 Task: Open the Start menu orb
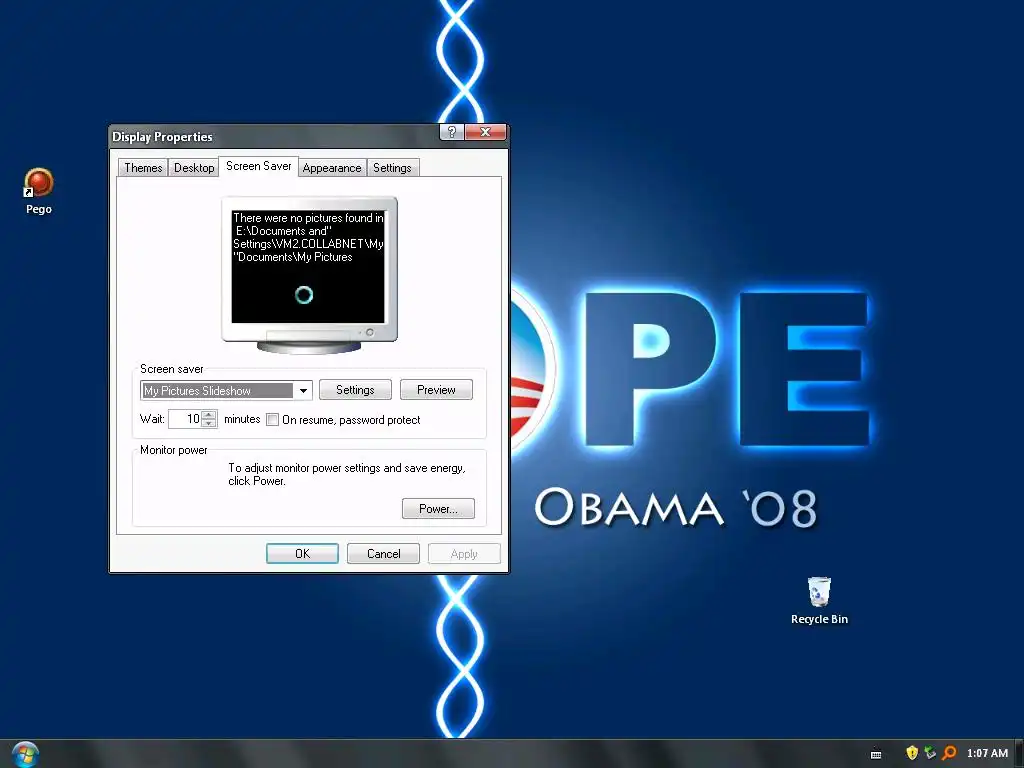(x=25, y=754)
